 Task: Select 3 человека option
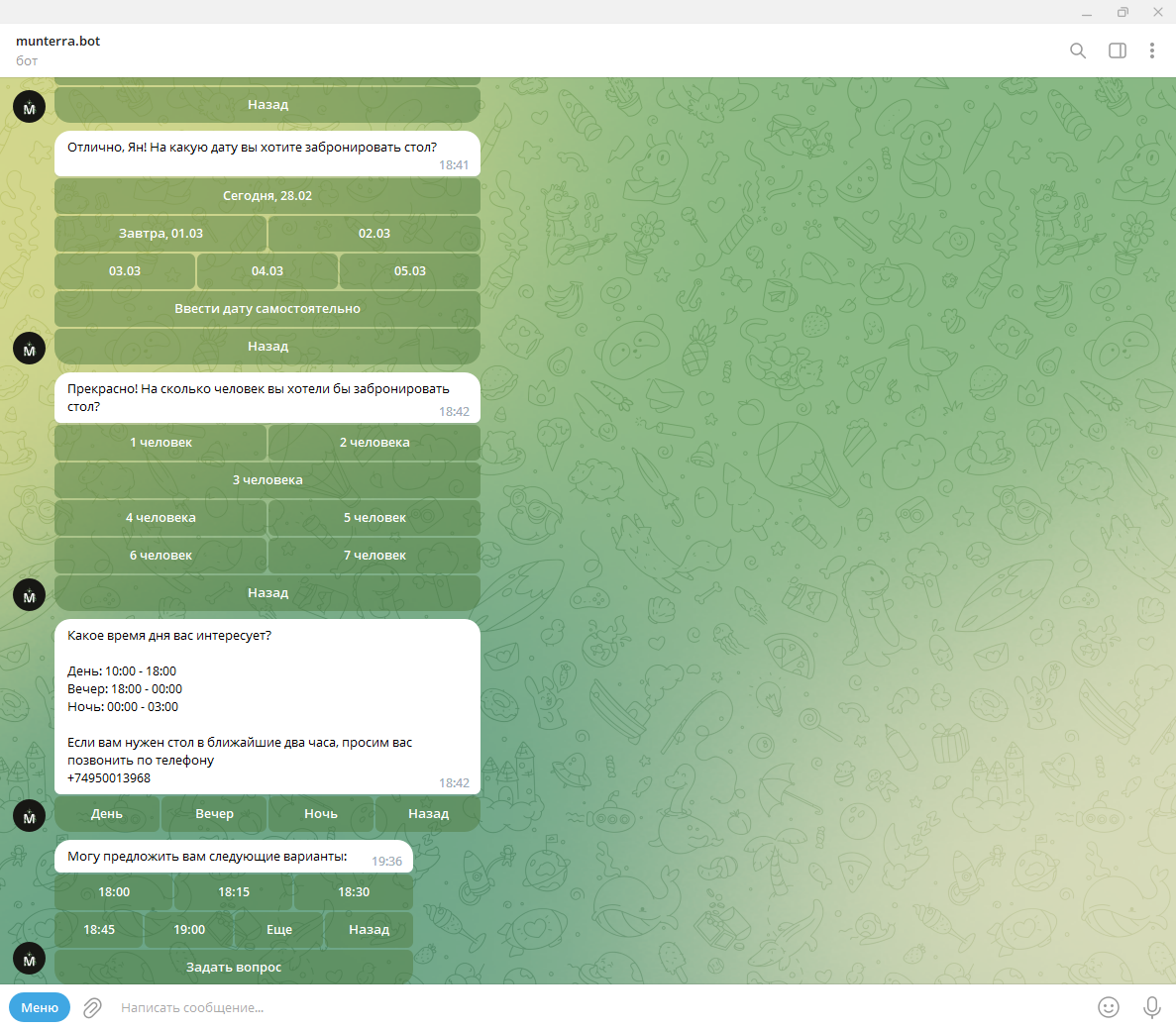[267, 480]
